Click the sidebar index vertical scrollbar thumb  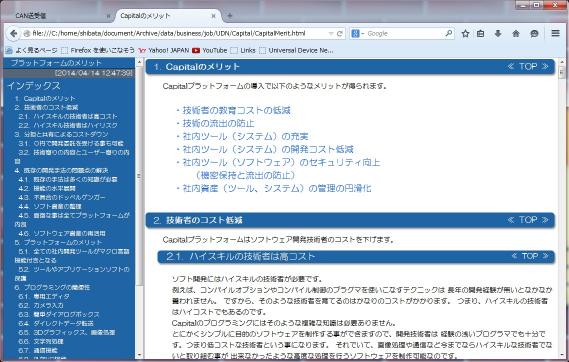pos(139,176)
